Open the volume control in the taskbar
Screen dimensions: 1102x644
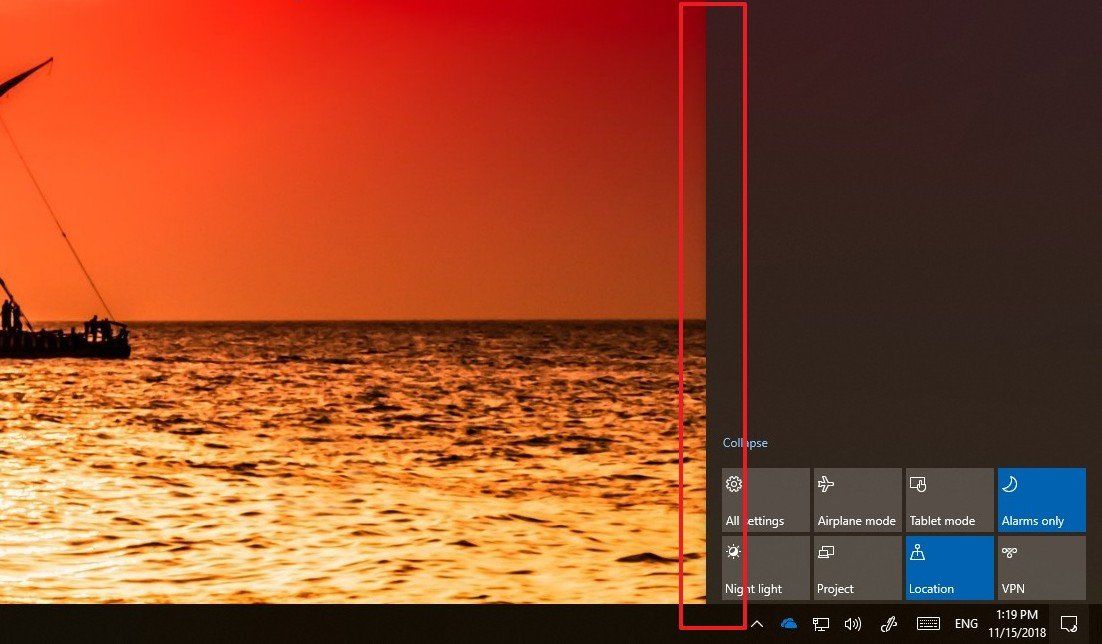click(x=853, y=623)
